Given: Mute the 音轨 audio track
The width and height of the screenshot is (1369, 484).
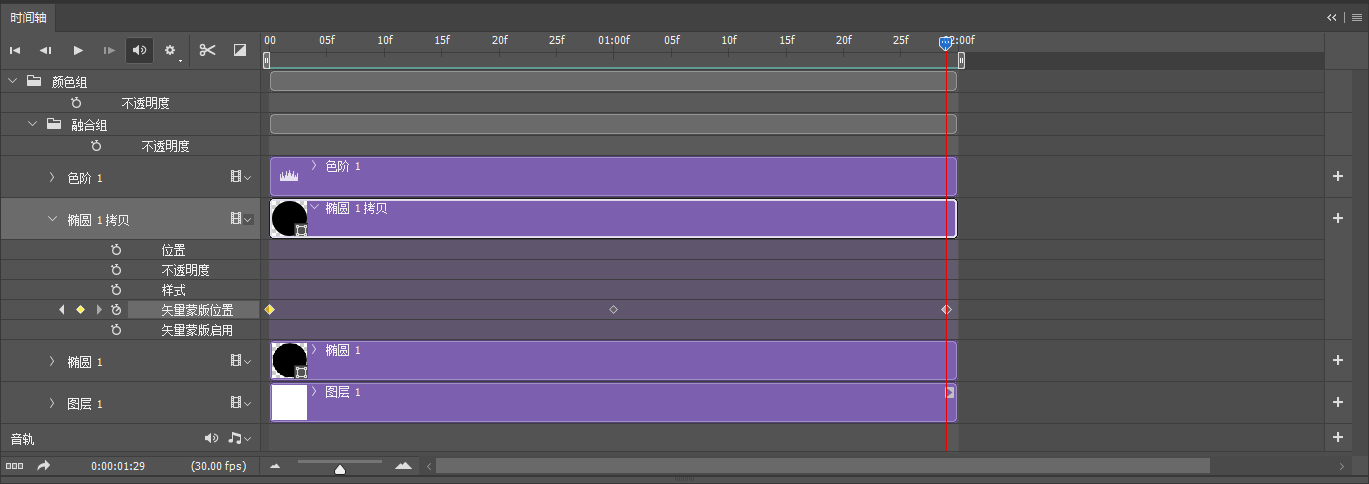Looking at the screenshot, I should [x=211, y=438].
